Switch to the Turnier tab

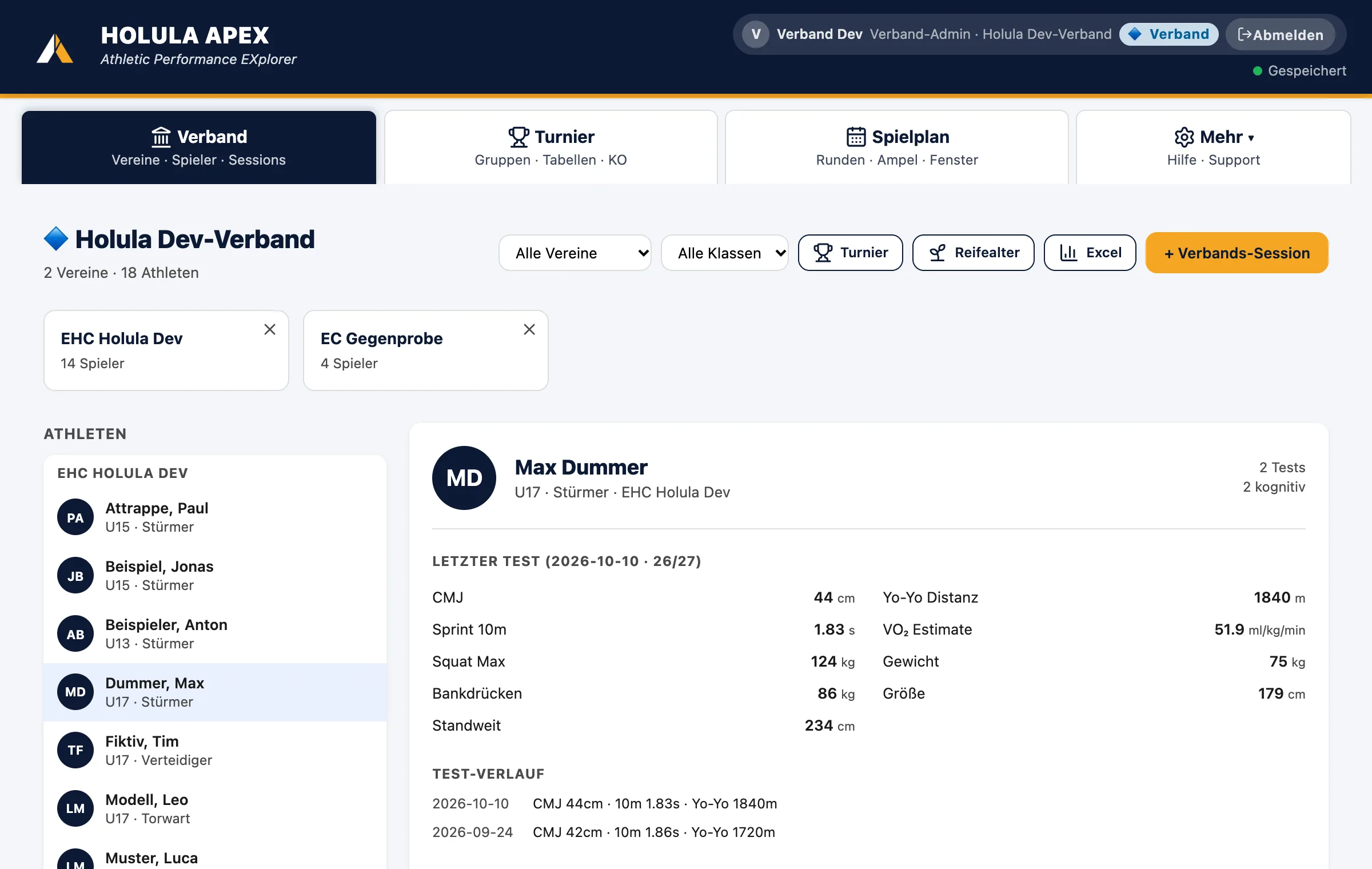(551, 148)
